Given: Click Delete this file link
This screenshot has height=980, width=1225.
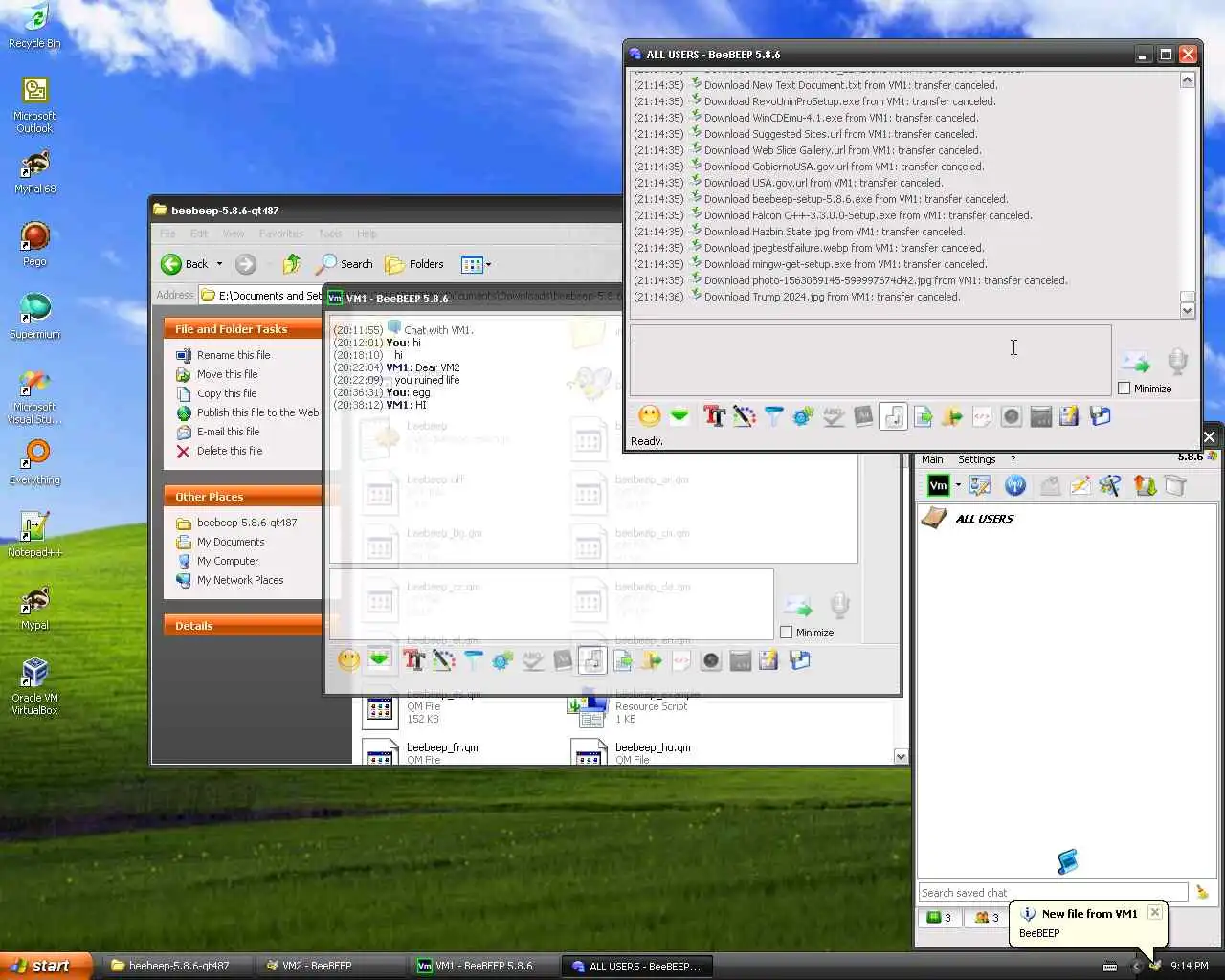Looking at the screenshot, I should pyautogui.click(x=230, y=451).
